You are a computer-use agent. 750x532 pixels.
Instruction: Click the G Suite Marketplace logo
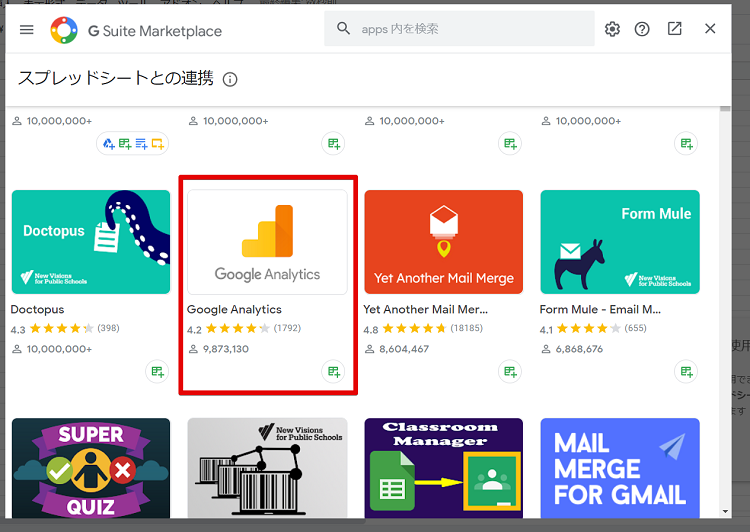(64, 30)
